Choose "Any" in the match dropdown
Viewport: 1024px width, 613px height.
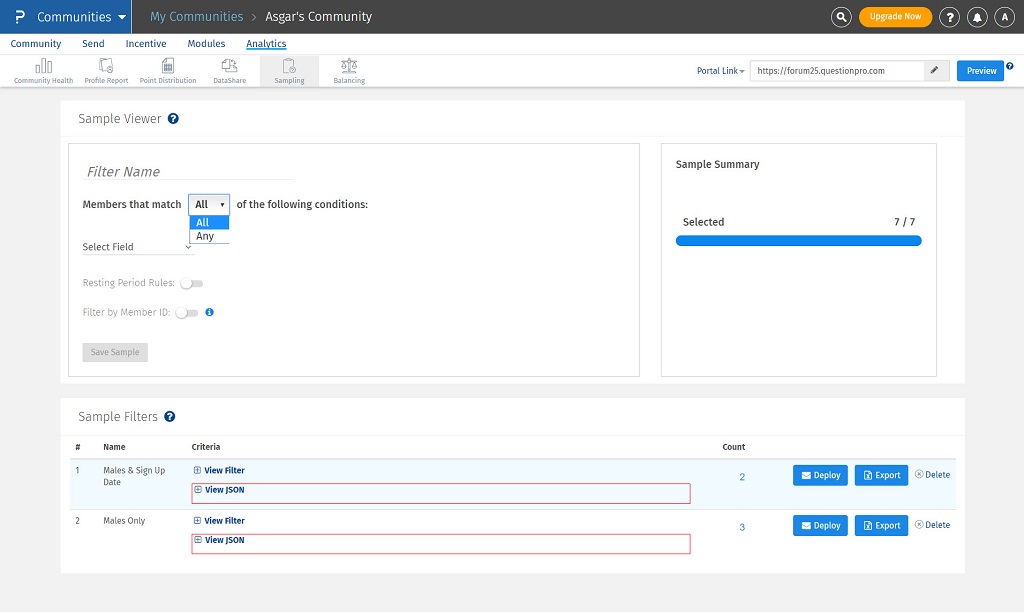(205, 237)
